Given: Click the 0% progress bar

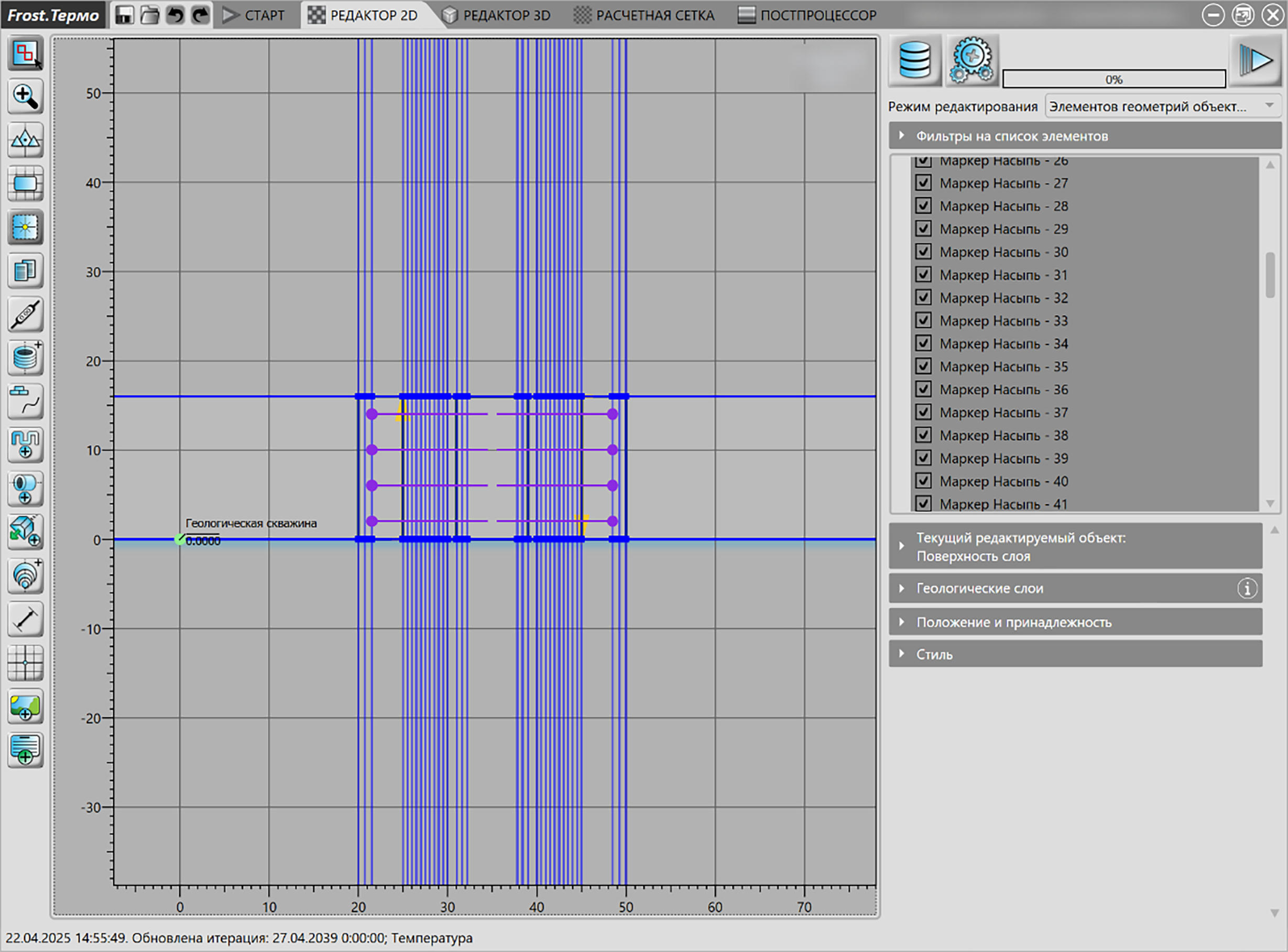Looking at the screenshot, I should click(x=1114, y=79).
